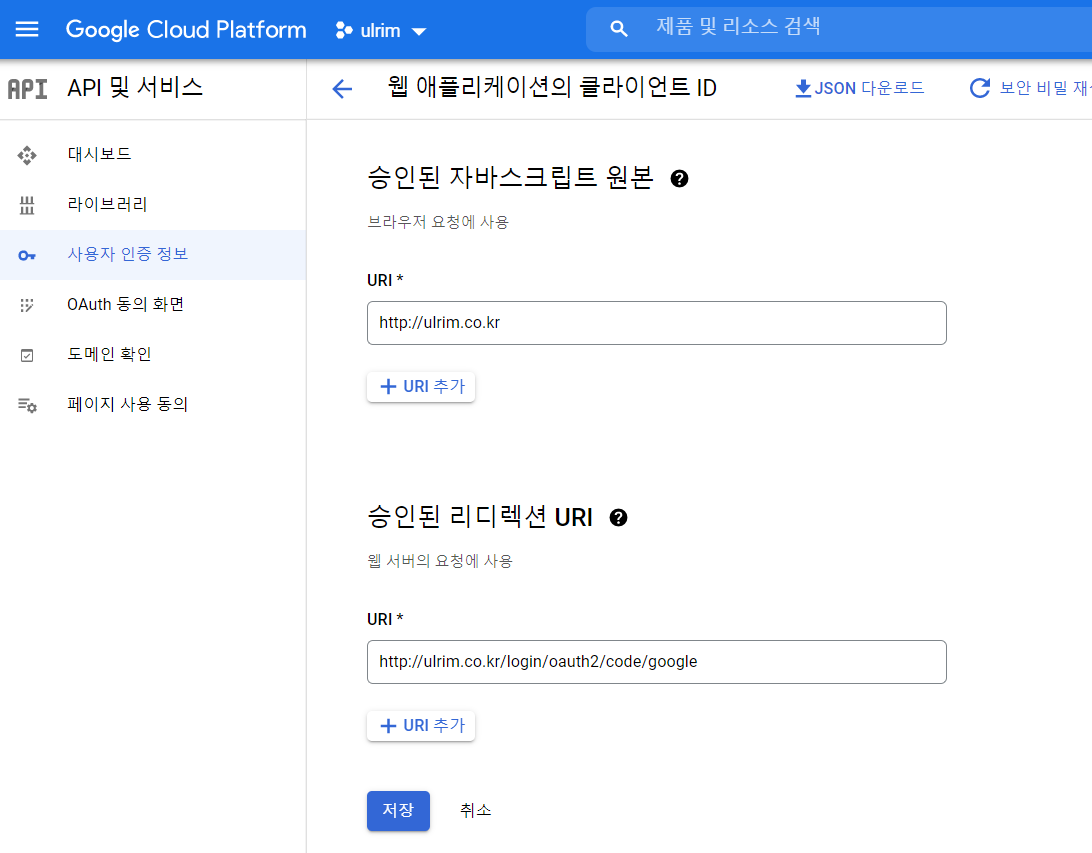This screenshot has width=1092, height=853.
Task: Open the 페이지 사용 동의 menu item
Action: point(153,405)
